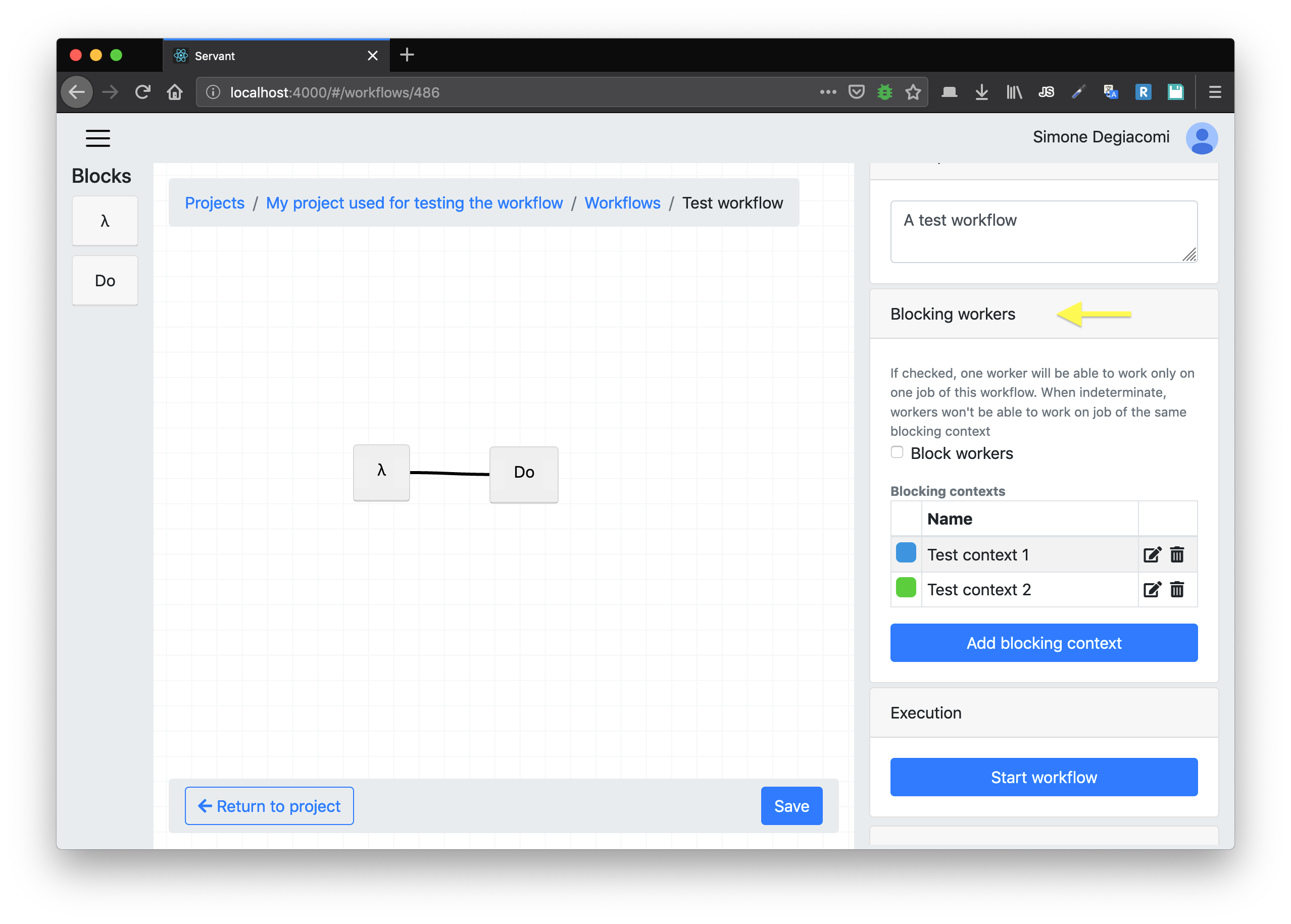
Task: Open the hamburger sidebar menu
Action: pos(97,138)
